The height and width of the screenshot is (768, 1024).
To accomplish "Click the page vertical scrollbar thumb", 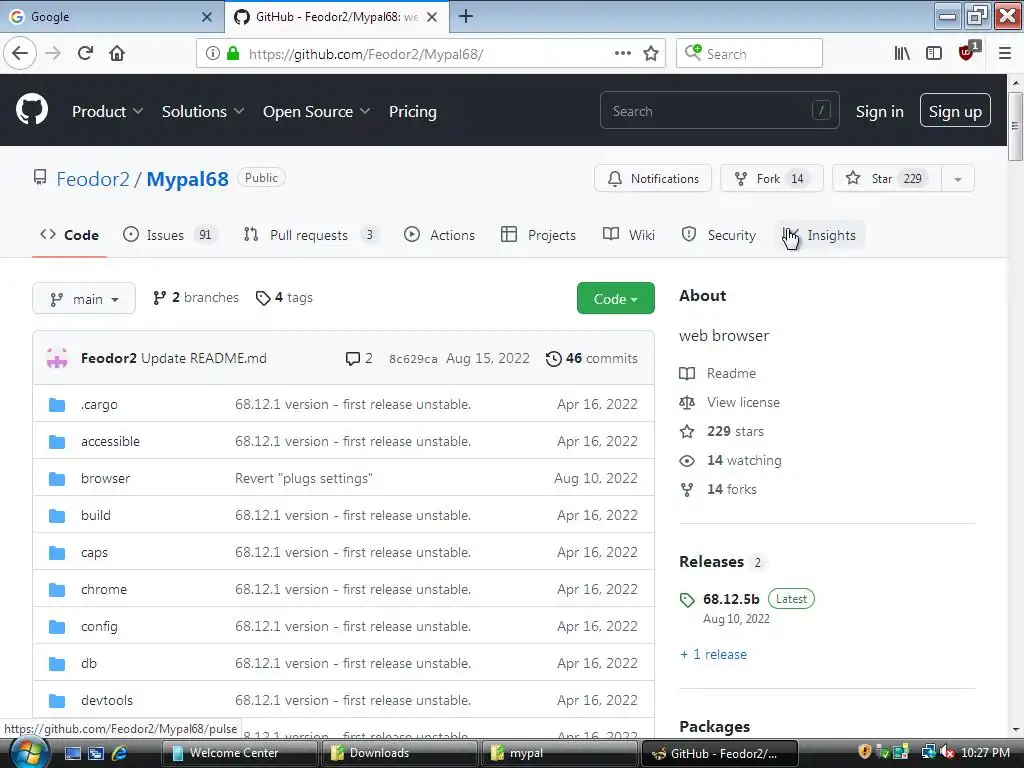I will coord(1015,126).
